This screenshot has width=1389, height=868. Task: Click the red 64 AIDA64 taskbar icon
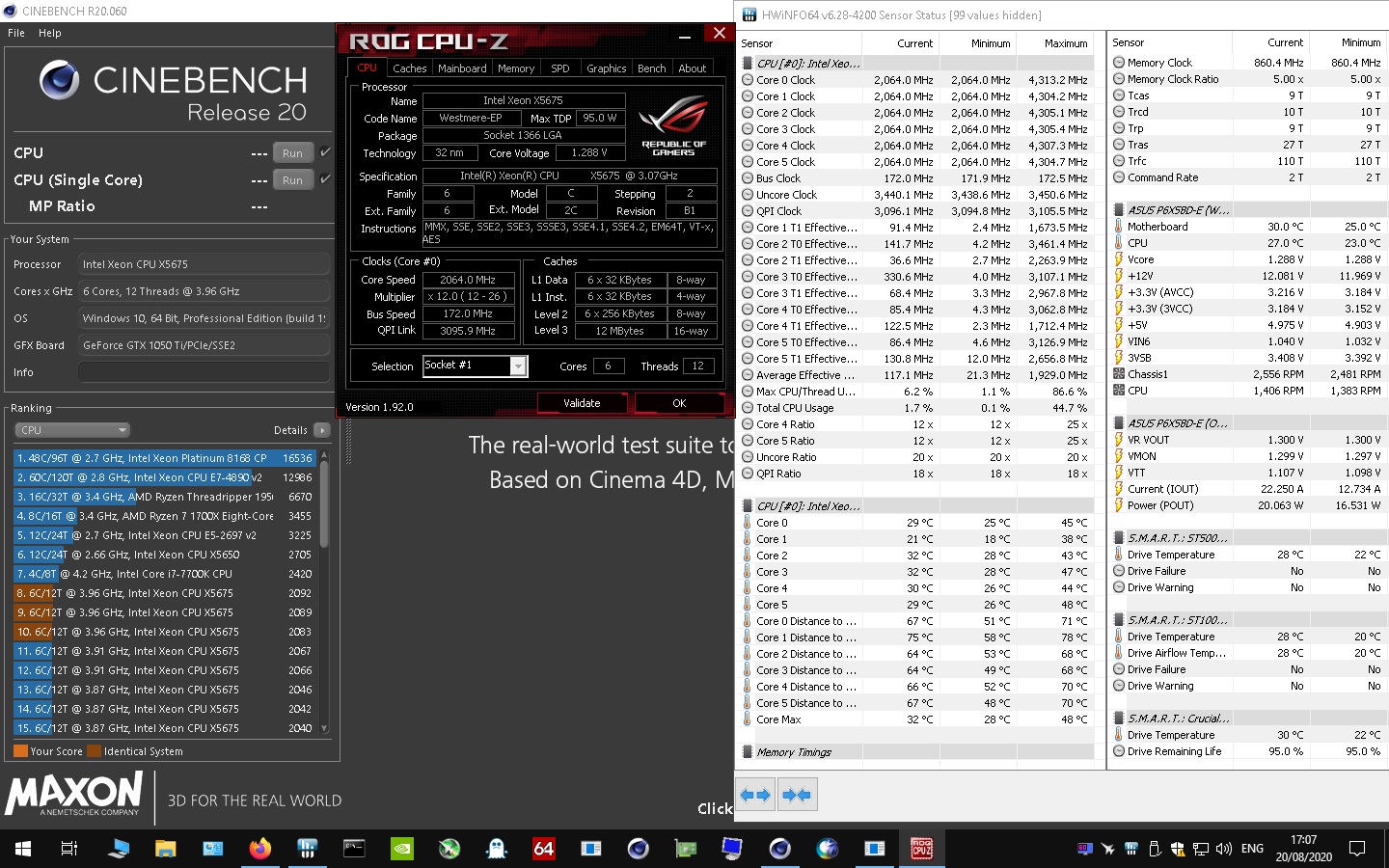click(x=544, y=849)
